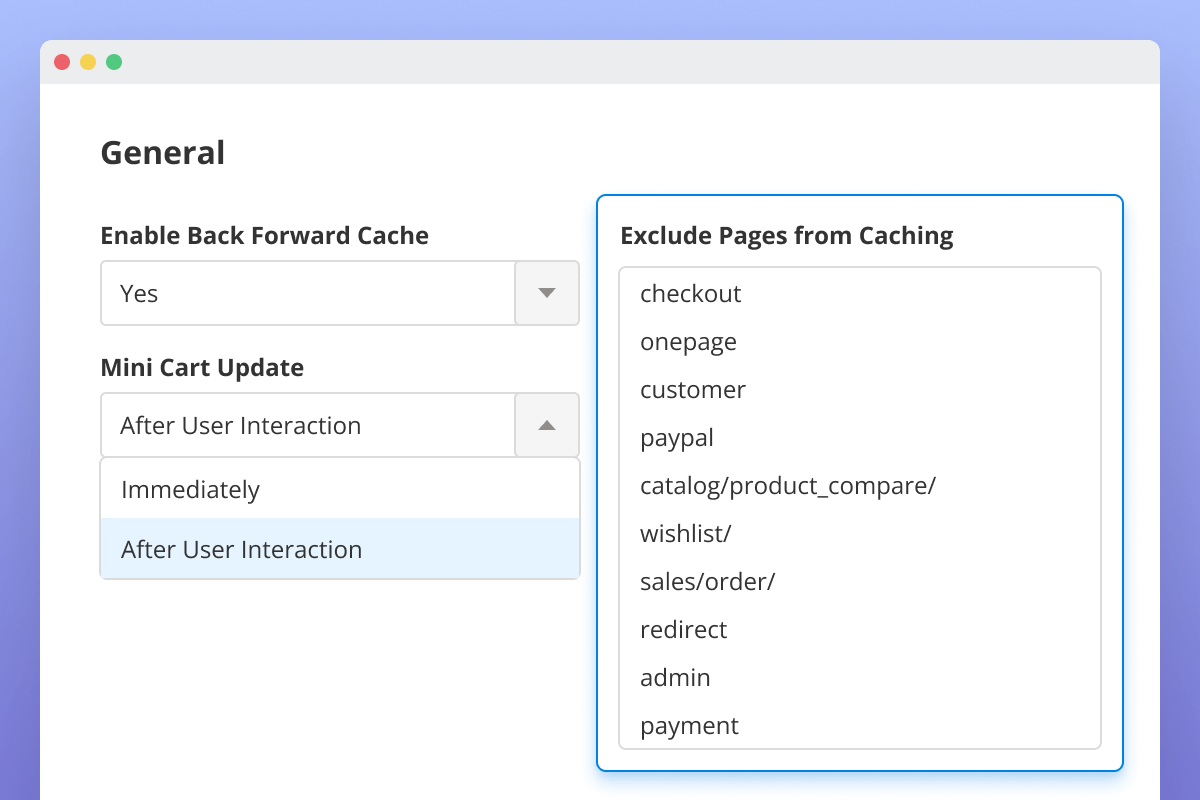Select onepage in the excluded pages list

688,341
